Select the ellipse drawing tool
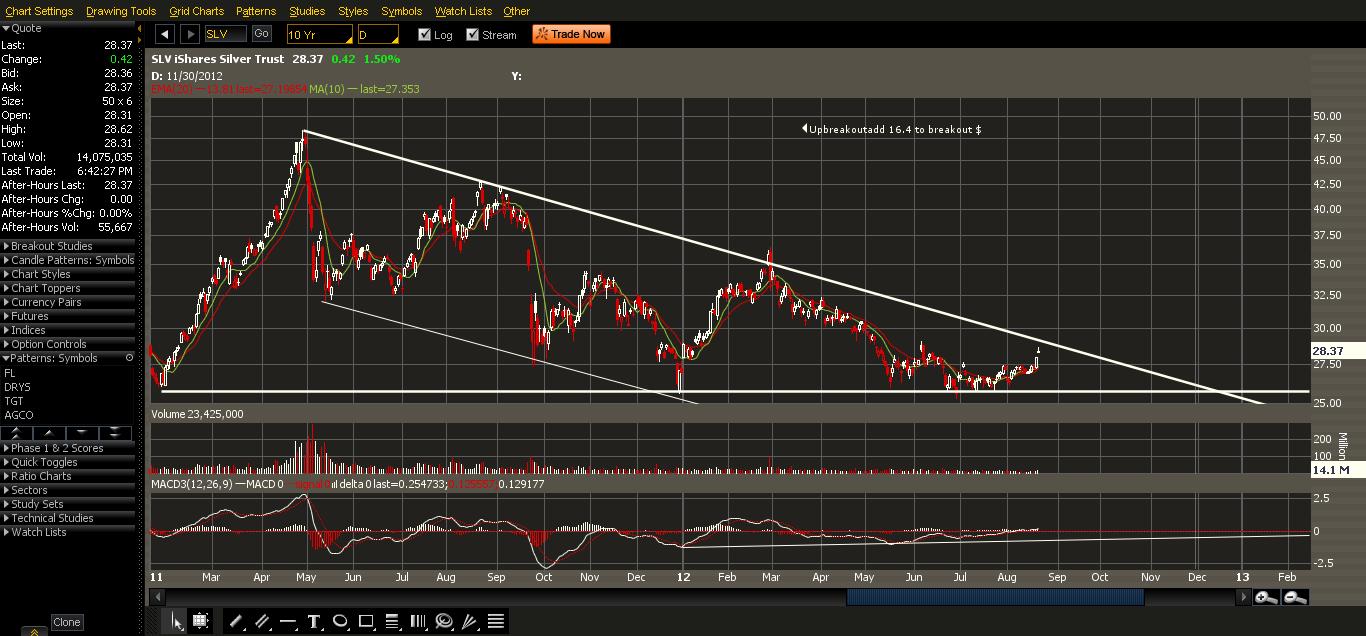1366x636 pixels. point(340,621)
